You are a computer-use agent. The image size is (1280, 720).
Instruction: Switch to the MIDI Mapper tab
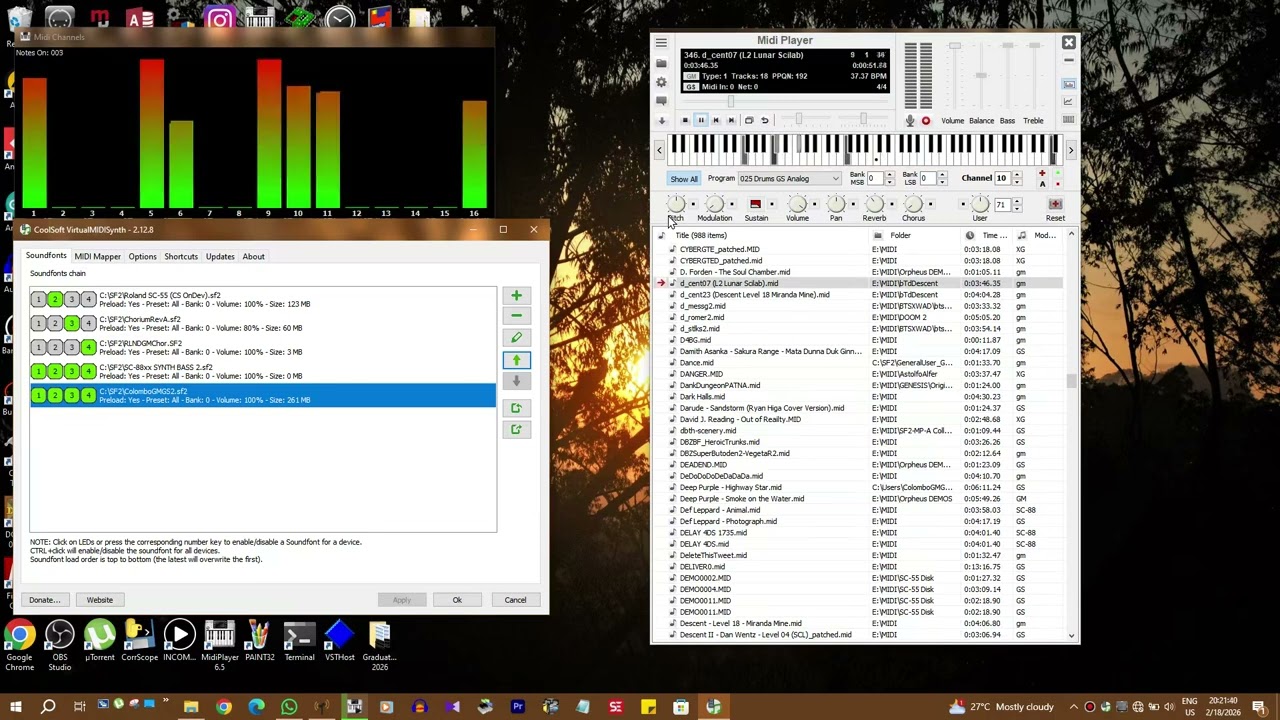(x=97, y=256)
